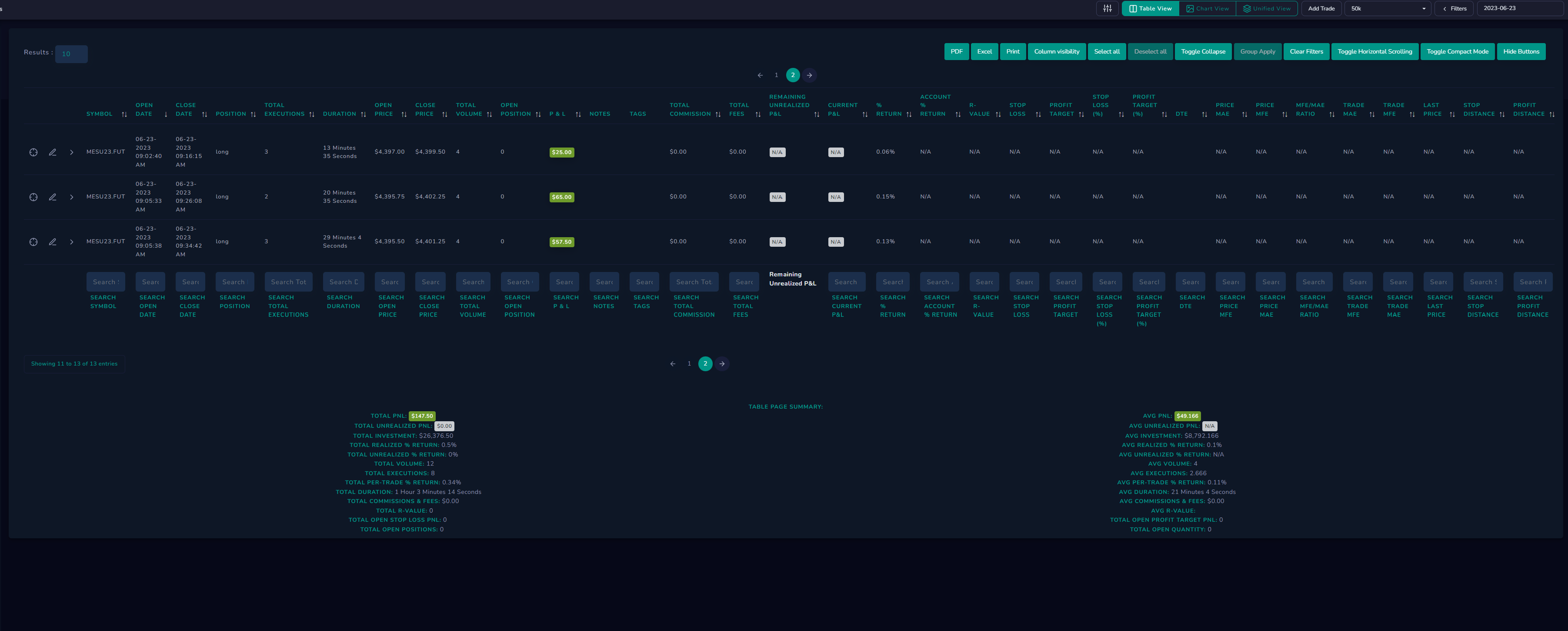Sort the Duration column
1568x631 pixels.
pyautogui.click(x=364, y=114)
